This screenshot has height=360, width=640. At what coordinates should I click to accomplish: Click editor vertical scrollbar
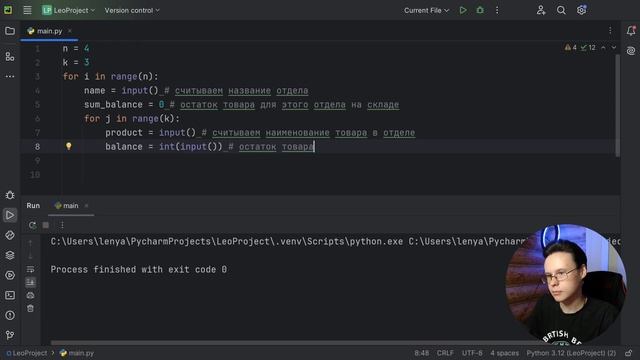[618, 105]
